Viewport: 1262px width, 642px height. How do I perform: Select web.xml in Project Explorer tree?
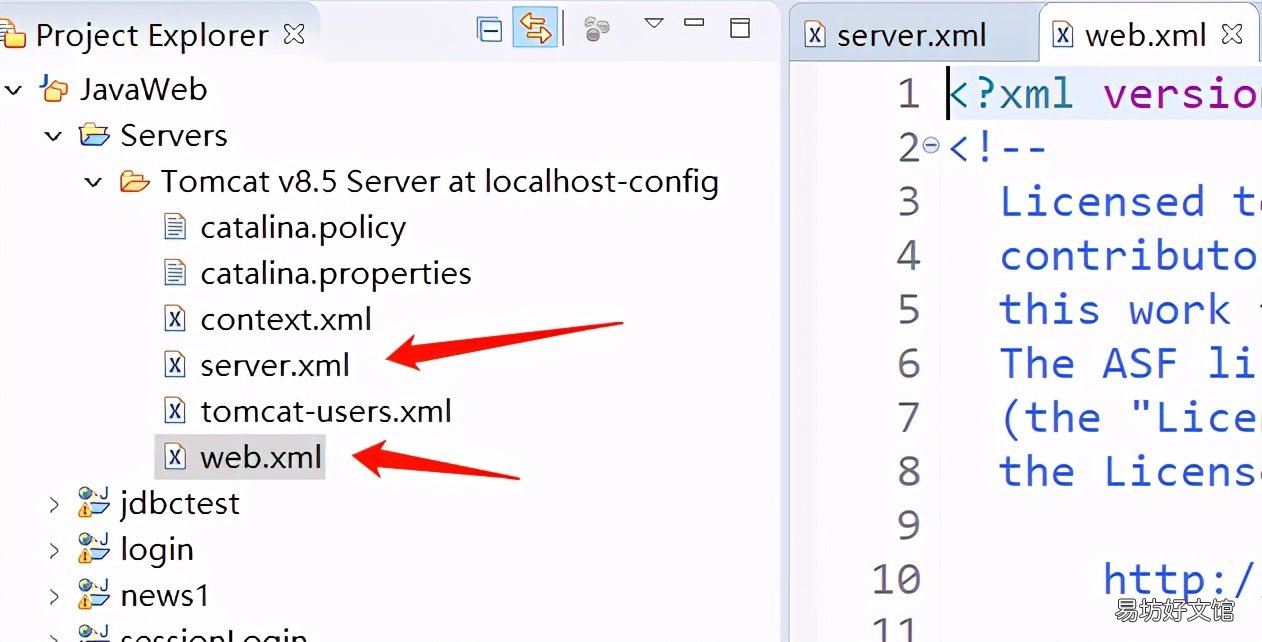point(261,457)
